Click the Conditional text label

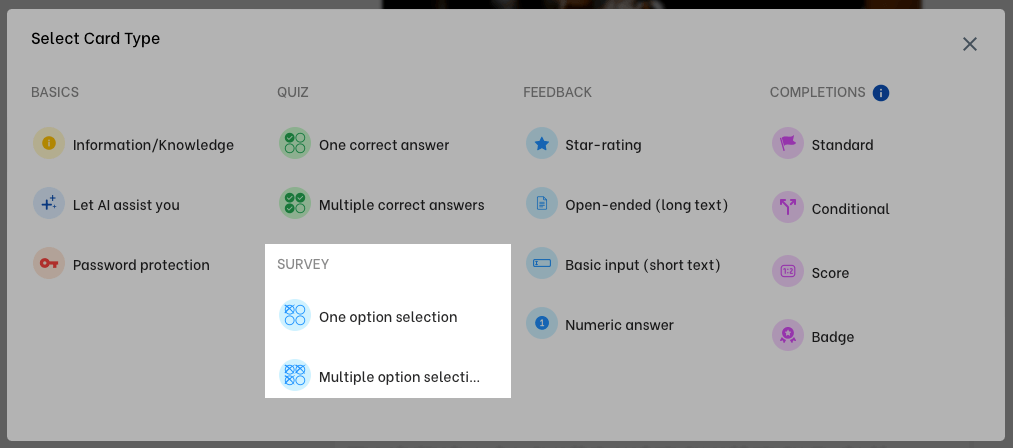click(850, 209)
